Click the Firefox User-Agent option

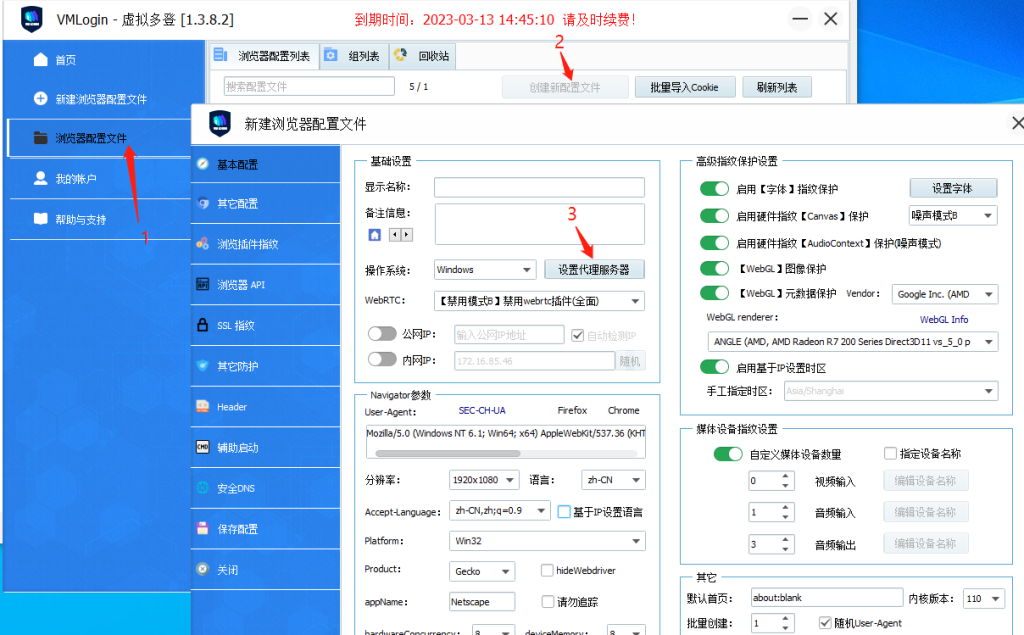[x=572, y=410]
